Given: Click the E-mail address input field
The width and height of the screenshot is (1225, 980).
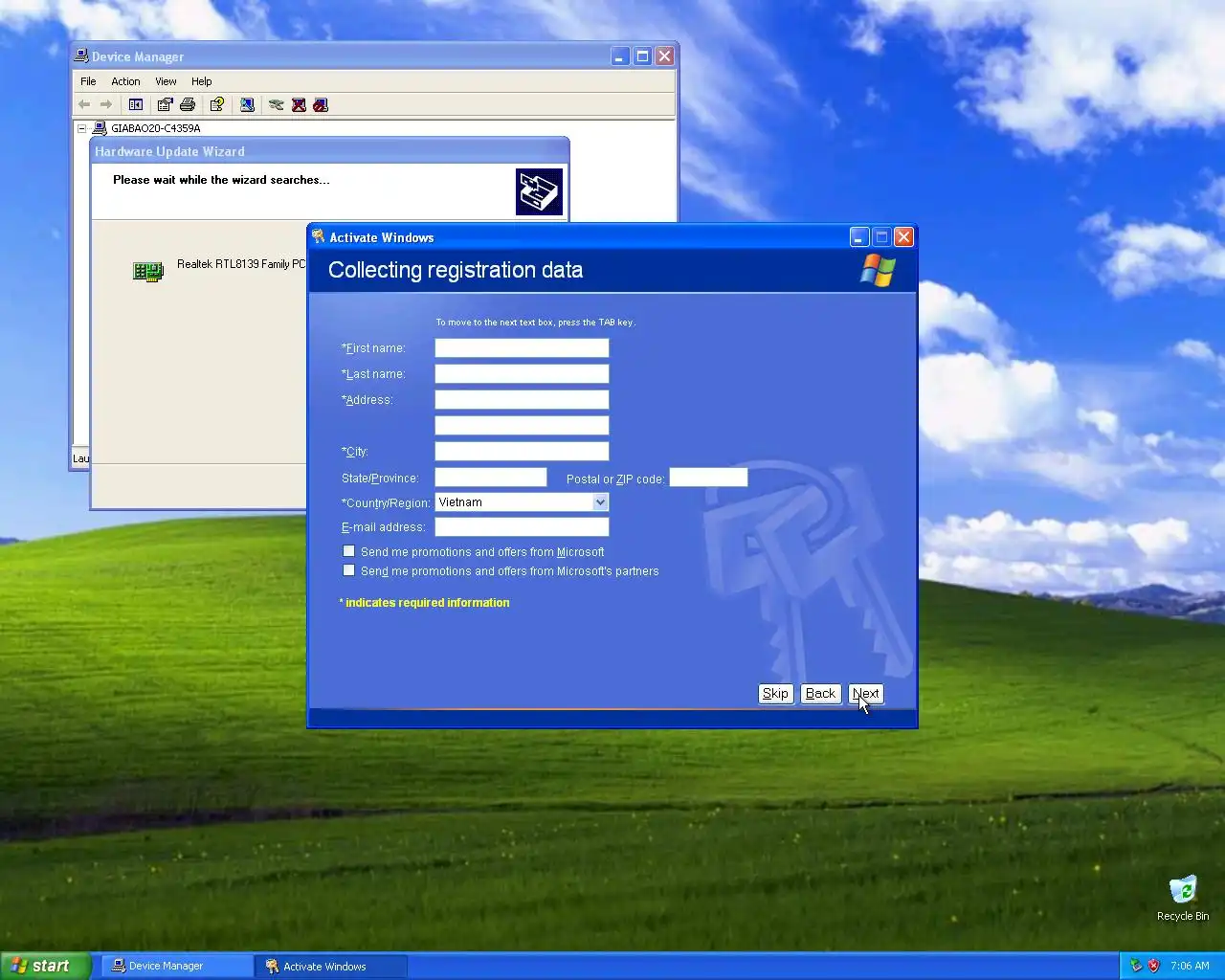Looking at the screenshot, I should pyautogui.click(x=522, y=527).
